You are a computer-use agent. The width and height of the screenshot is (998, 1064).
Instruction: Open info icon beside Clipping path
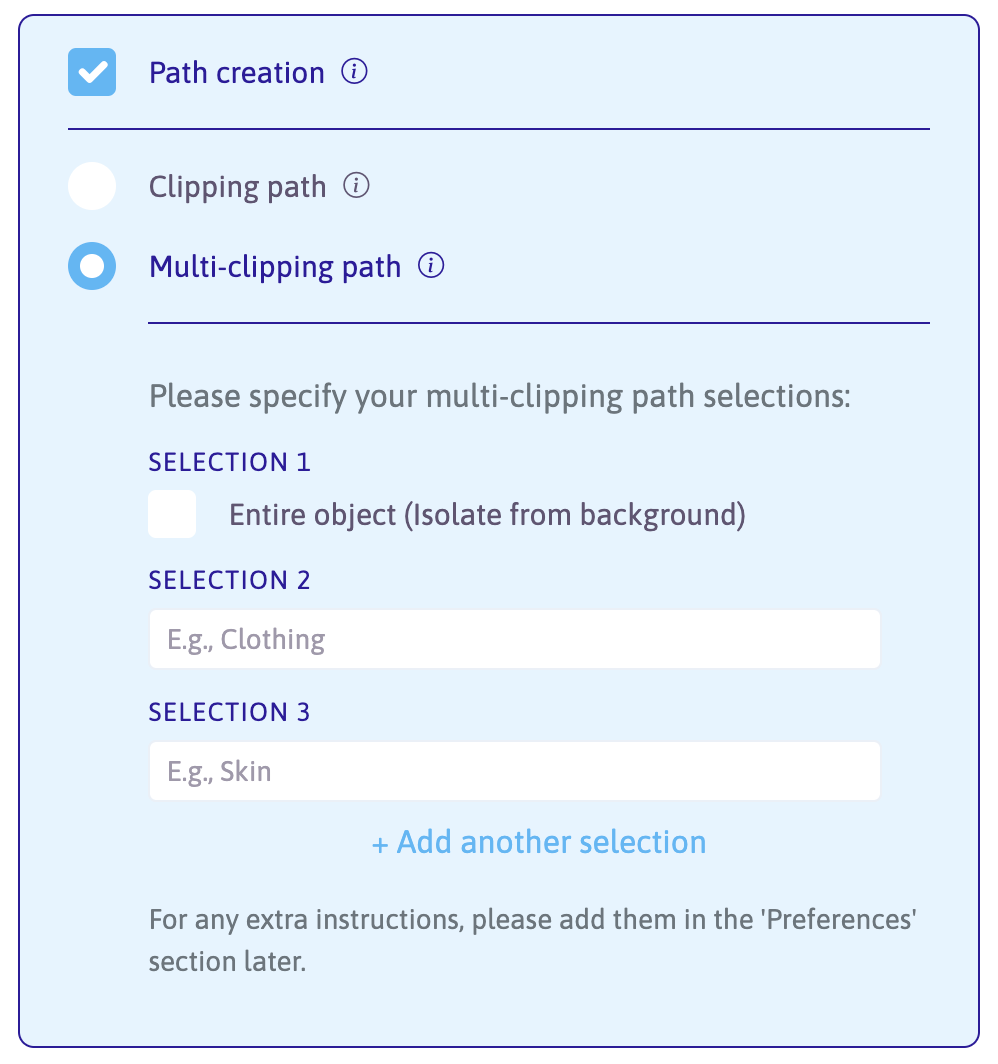click(x=356, y=186)
